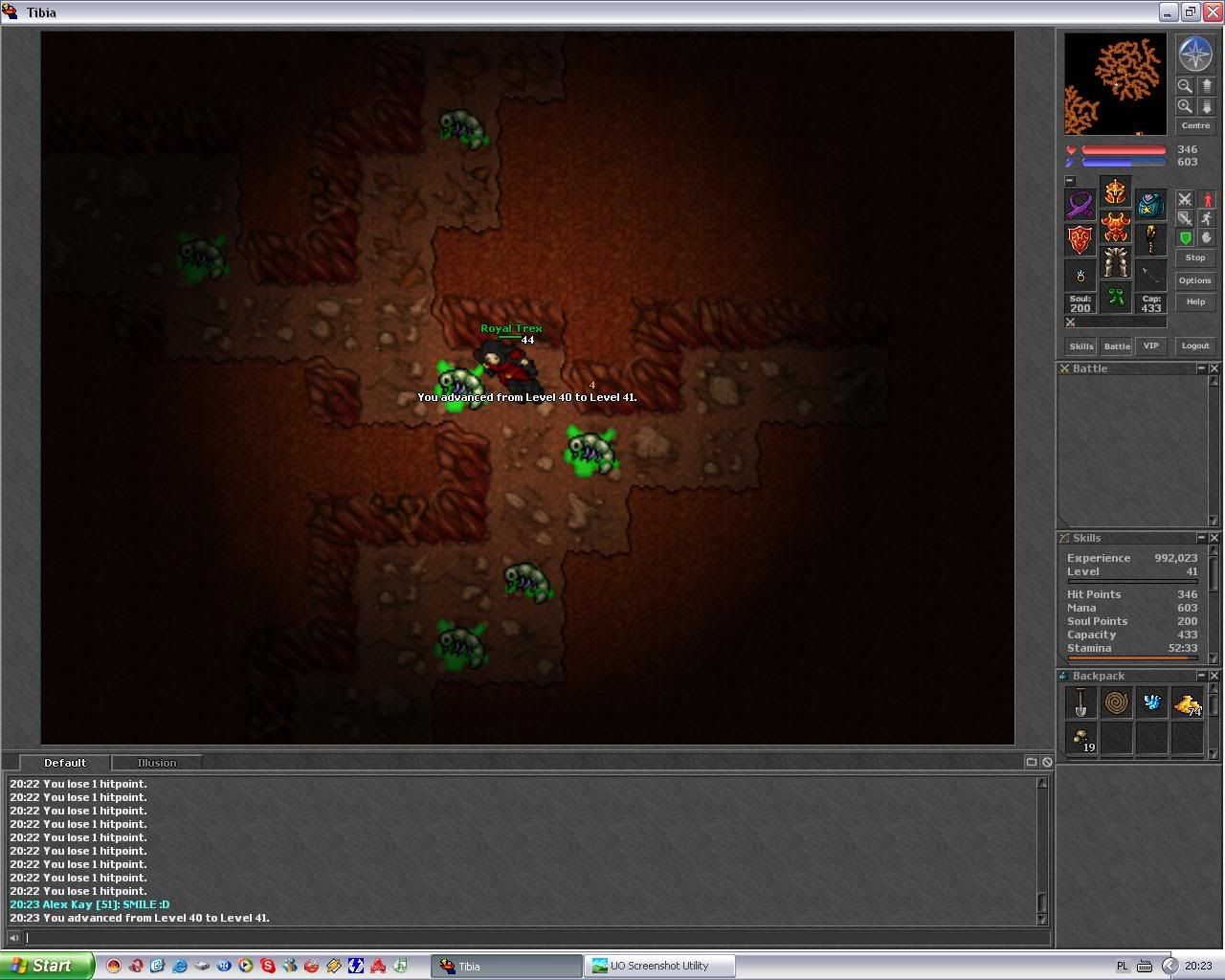Set defensive green shield fighting mode
The height and width of the screenshot is (980, 1225).
click(x=1185, y=237)
